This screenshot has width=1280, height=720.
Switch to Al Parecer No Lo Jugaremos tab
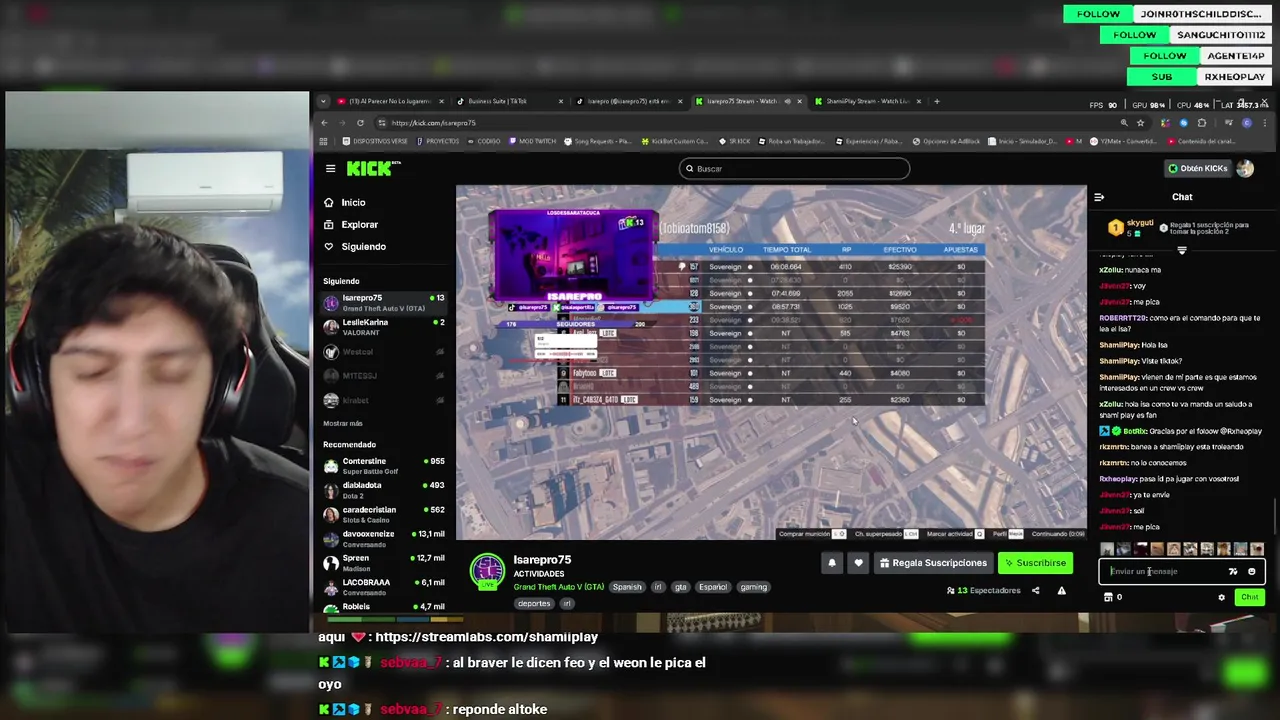[x=390, y=101]
